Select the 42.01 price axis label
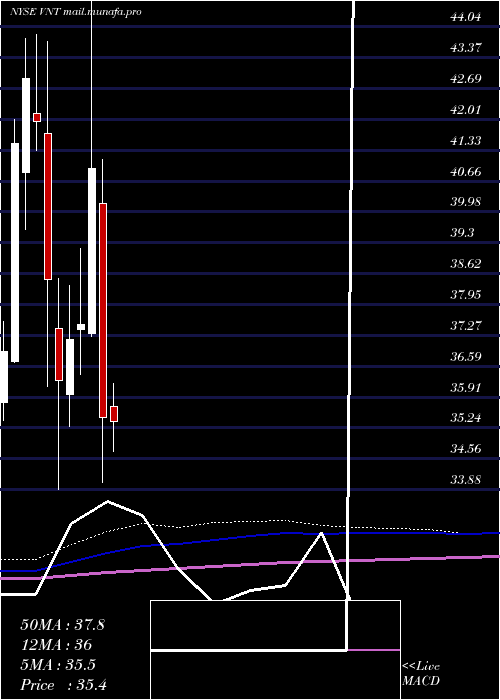Viewport: 500px width, 700px height. pyautogui.click(x=466, y=110)
